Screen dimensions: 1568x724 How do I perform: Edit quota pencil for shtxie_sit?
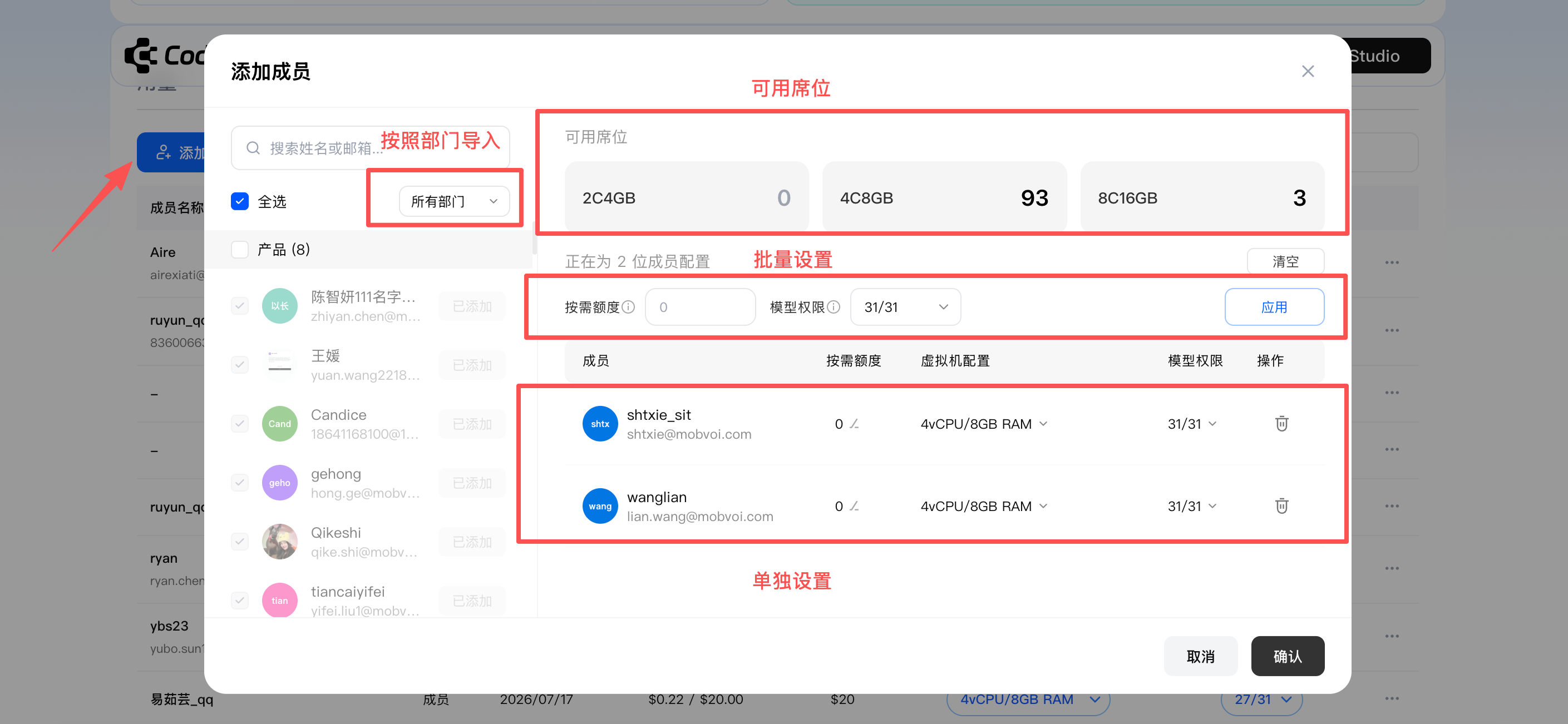pos(854,424)
